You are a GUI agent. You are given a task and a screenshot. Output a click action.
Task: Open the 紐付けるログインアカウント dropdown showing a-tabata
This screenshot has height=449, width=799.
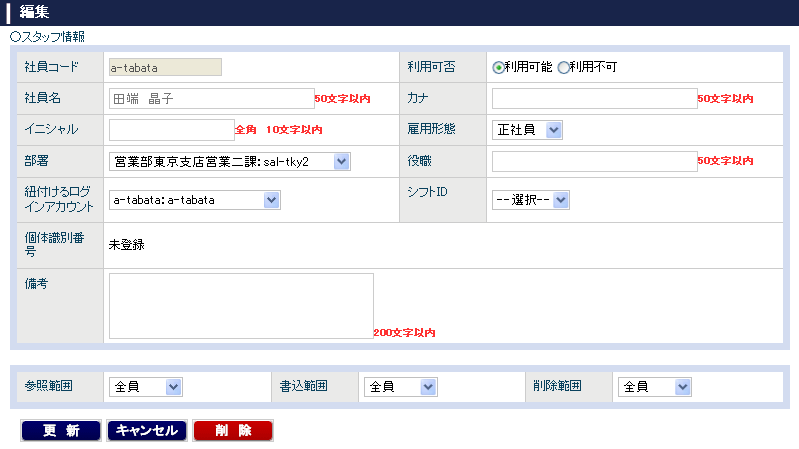coord(195,200)
